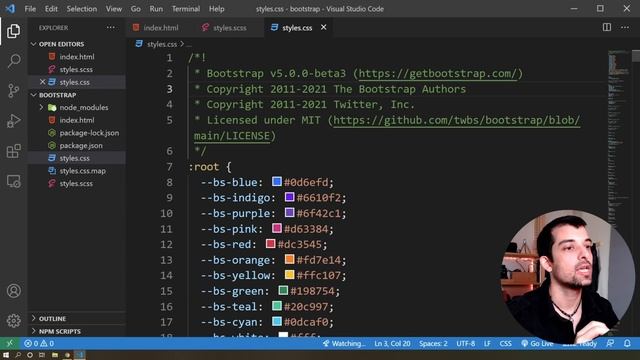This screenshot has height=360, width=640.
Task: Click the --bs-indigo color swatch
Action: tap(289, 197)
